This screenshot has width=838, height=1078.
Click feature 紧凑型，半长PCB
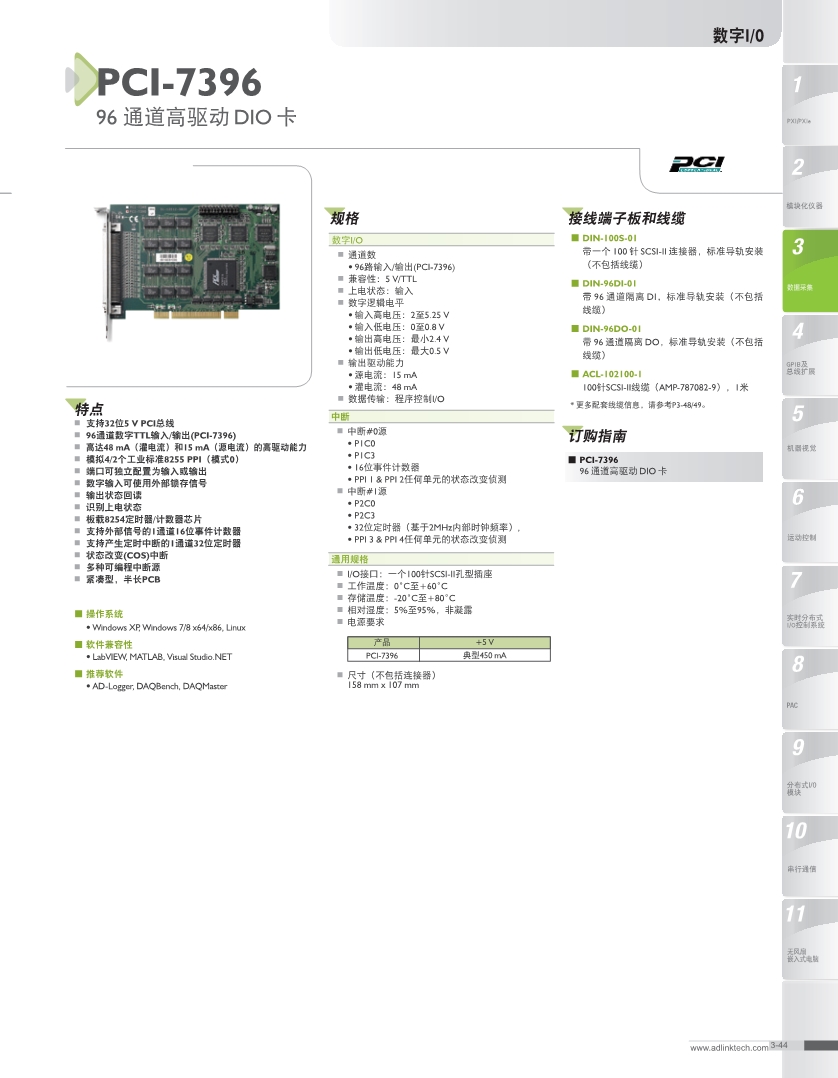[123, 580]
